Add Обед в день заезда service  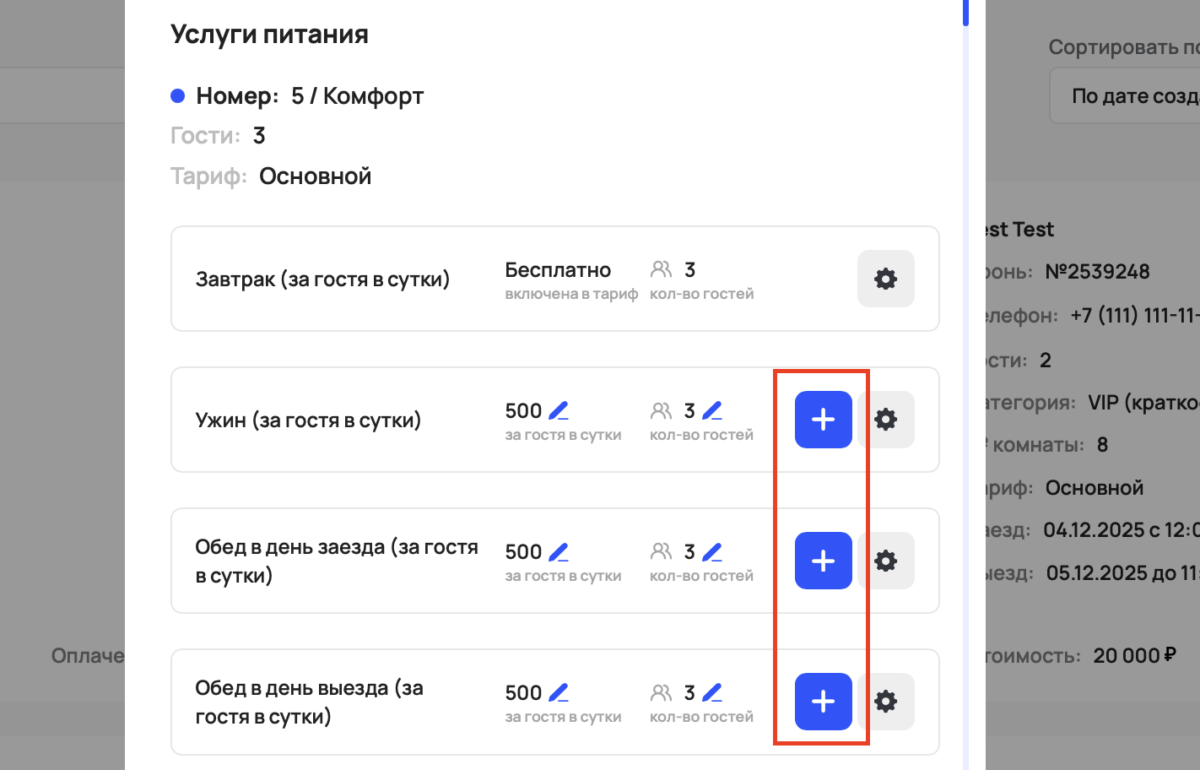tap(822, 560)
